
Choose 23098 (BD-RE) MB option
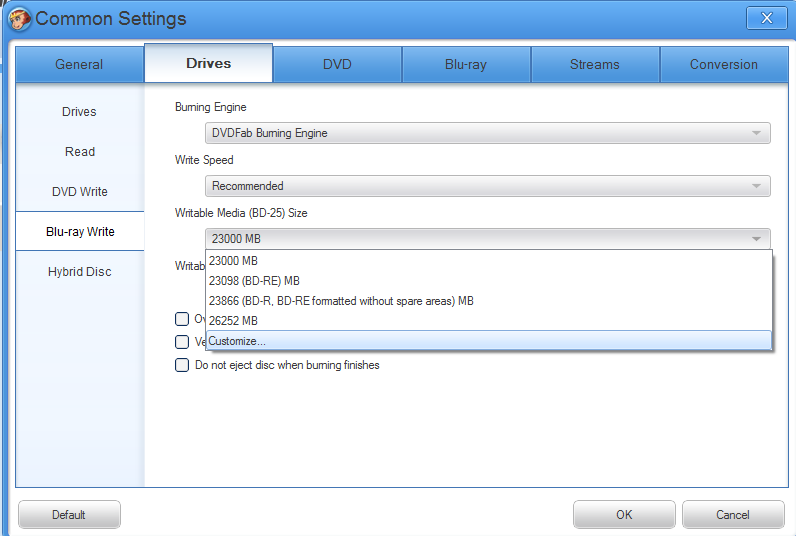[488, 281]
